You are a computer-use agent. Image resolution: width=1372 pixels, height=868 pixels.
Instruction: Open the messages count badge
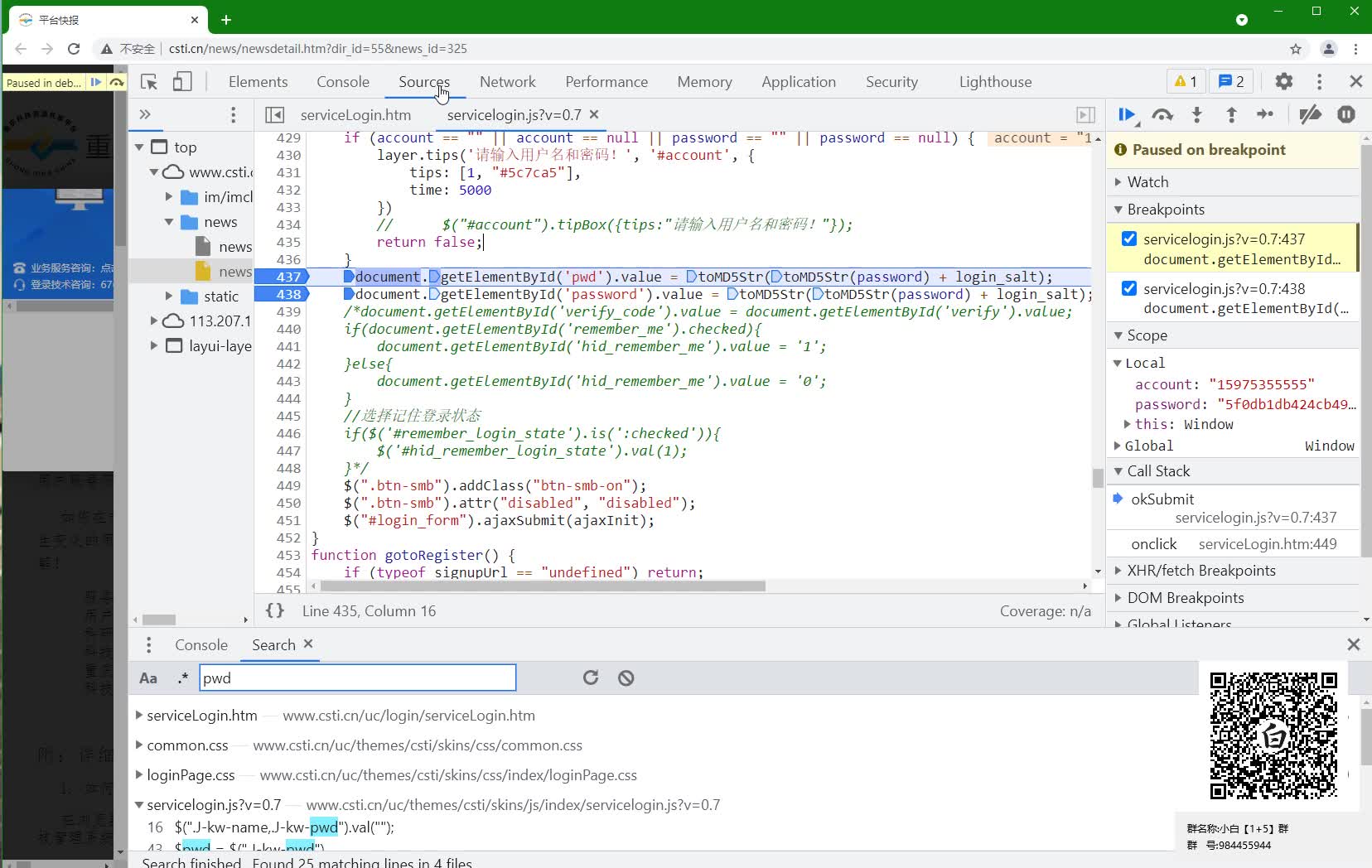(1231, 81)
